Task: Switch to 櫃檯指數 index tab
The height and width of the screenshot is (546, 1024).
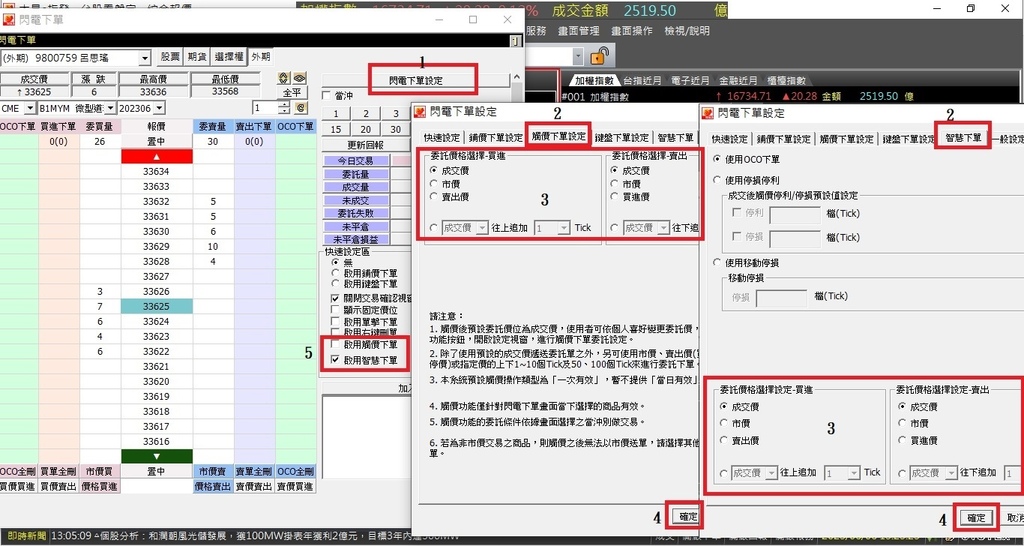Action: click(x=787, y=81)
